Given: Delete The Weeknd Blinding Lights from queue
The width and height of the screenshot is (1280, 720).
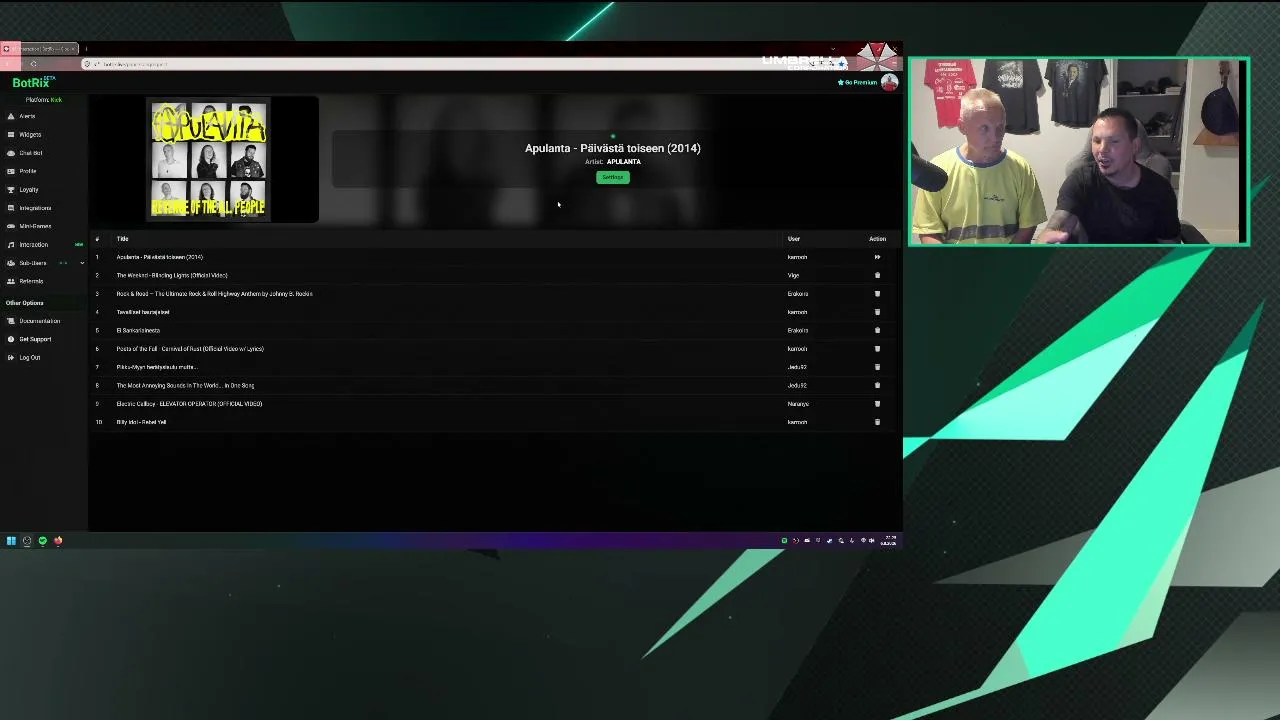Looking at the screenshot, I should [877, 275].
